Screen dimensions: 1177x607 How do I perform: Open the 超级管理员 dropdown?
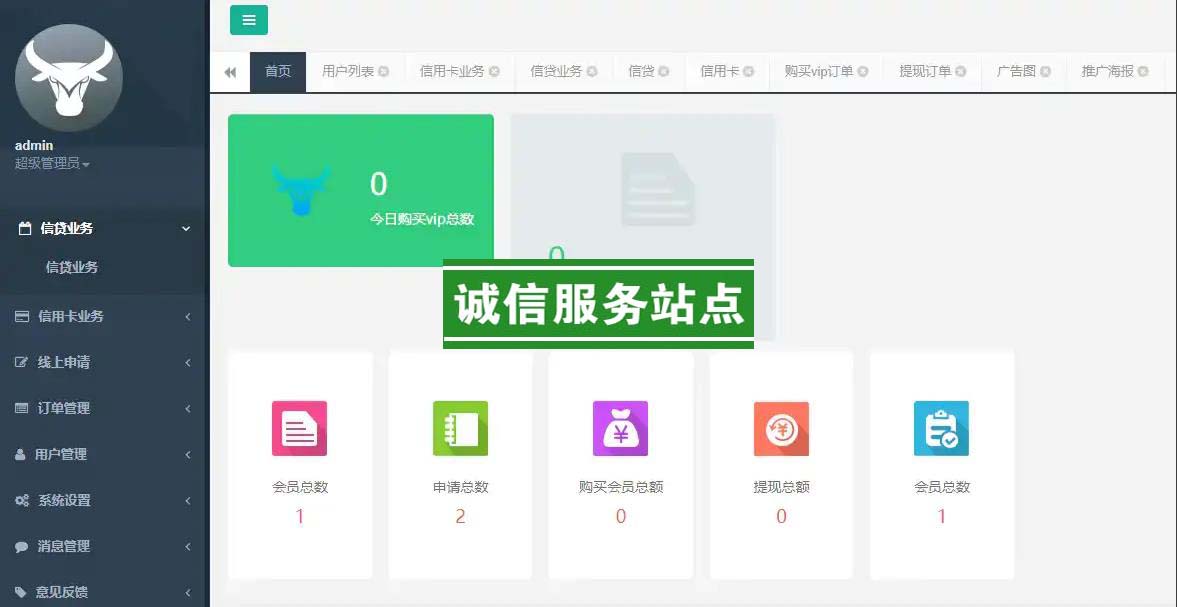52,164
